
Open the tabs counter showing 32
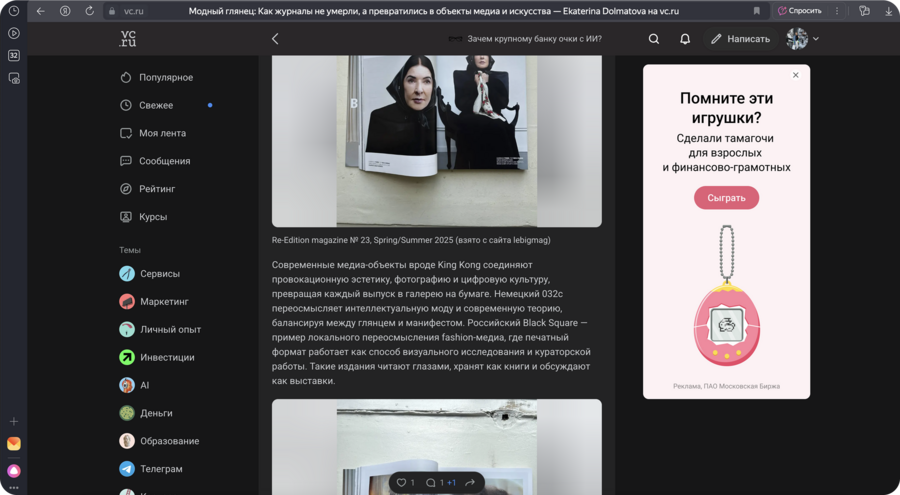pyautogui.click(x=14, y=56)
